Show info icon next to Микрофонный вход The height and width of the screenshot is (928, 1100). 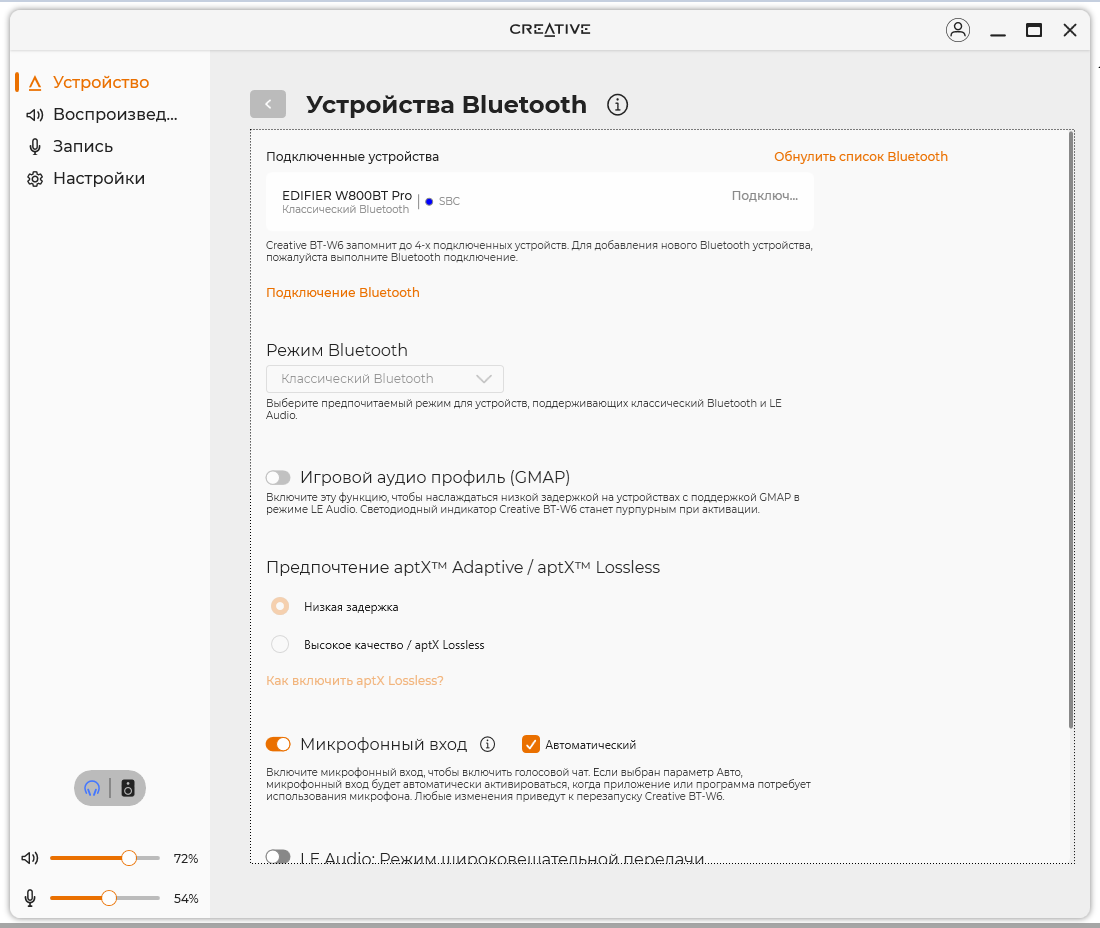pyautogui.click(x=488, y=744)
